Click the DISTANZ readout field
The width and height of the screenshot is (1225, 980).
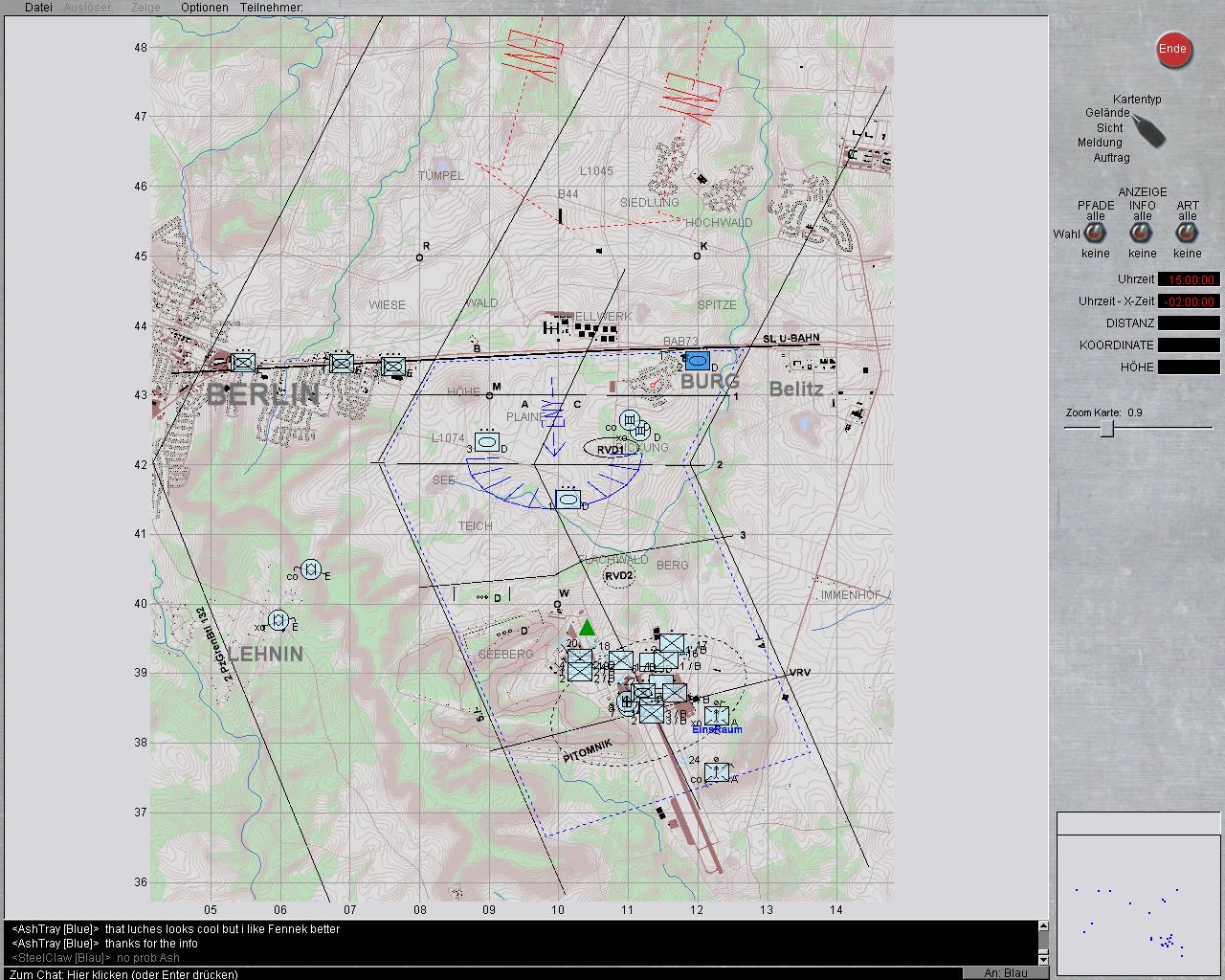(1189, 323)
